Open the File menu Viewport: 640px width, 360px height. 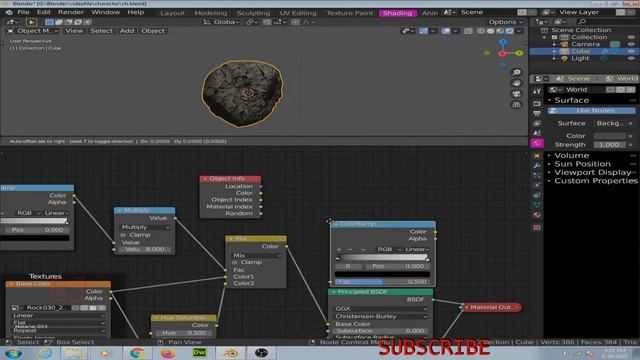point(23,12)
